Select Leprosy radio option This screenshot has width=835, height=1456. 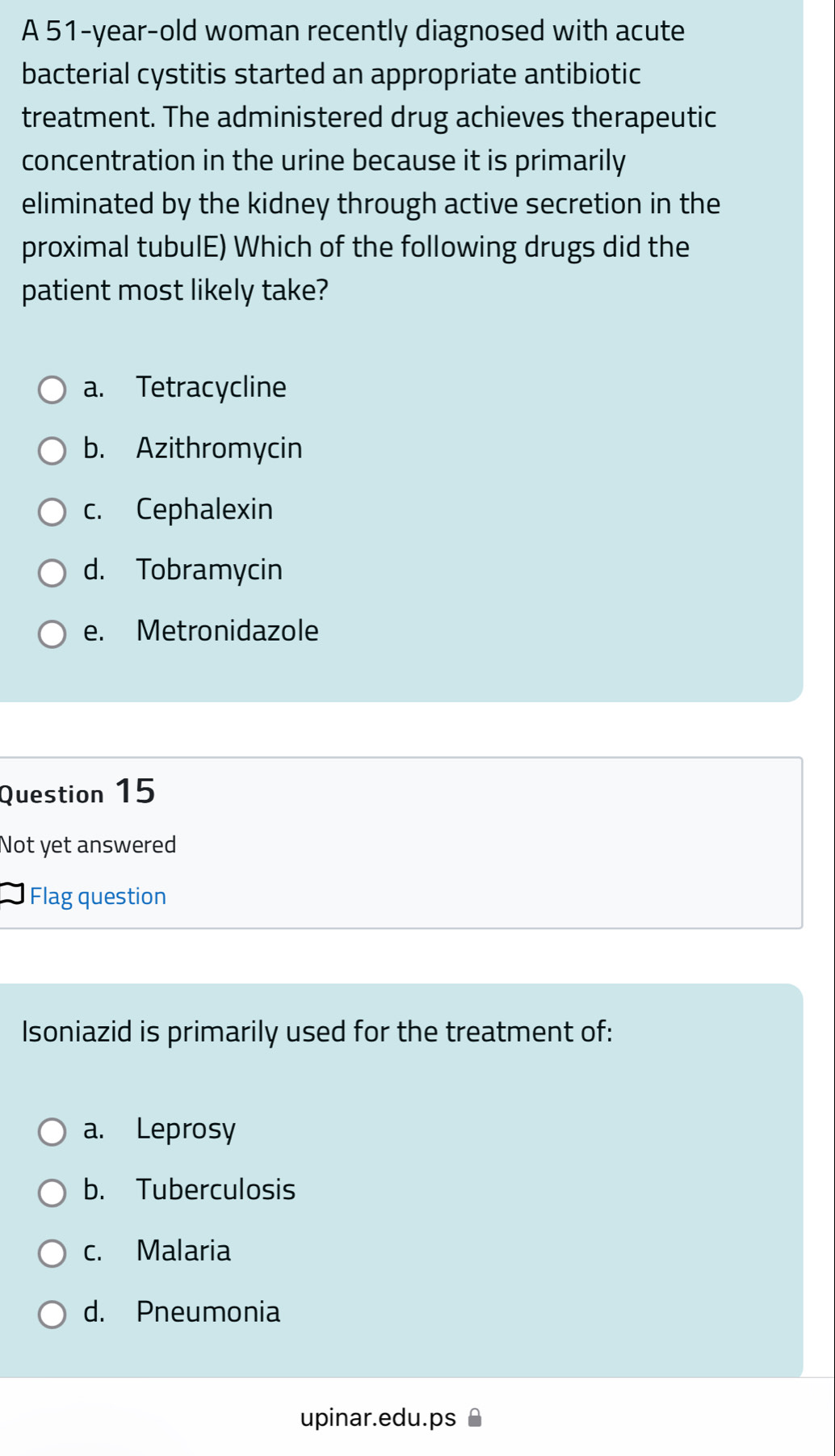click(52, 1131)
